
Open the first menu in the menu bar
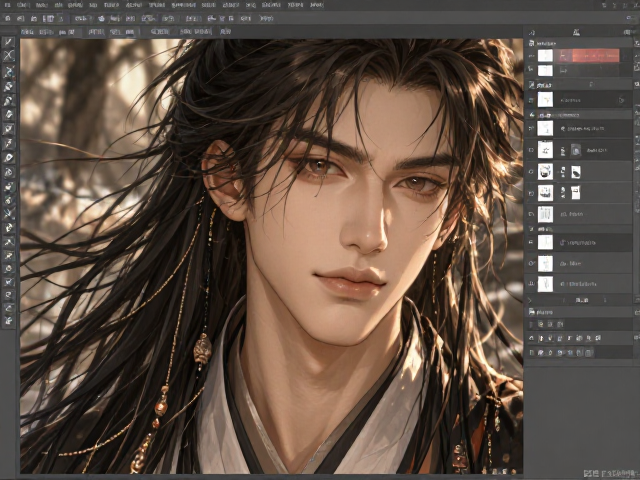(x=8, y=5)
